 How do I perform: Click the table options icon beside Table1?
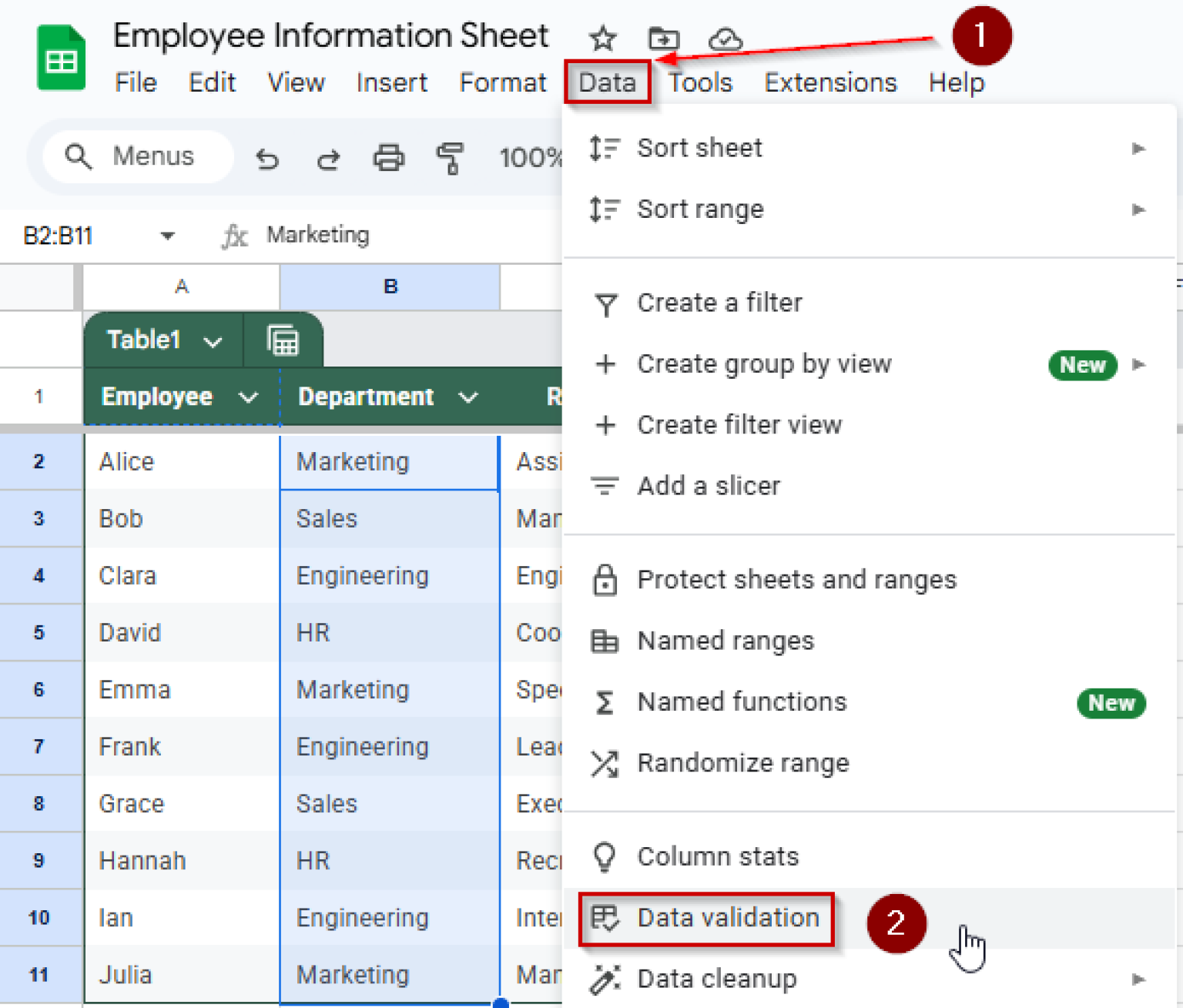(283, 339)
